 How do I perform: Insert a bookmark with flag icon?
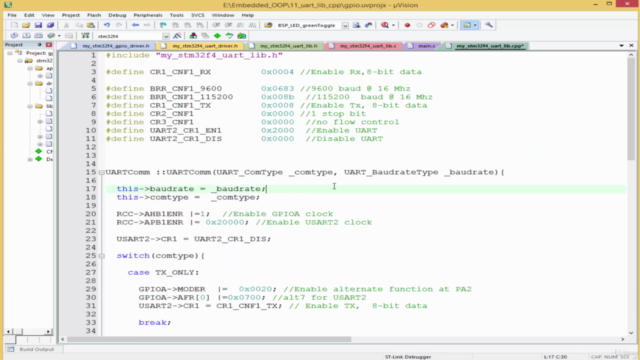click(163, 25)
